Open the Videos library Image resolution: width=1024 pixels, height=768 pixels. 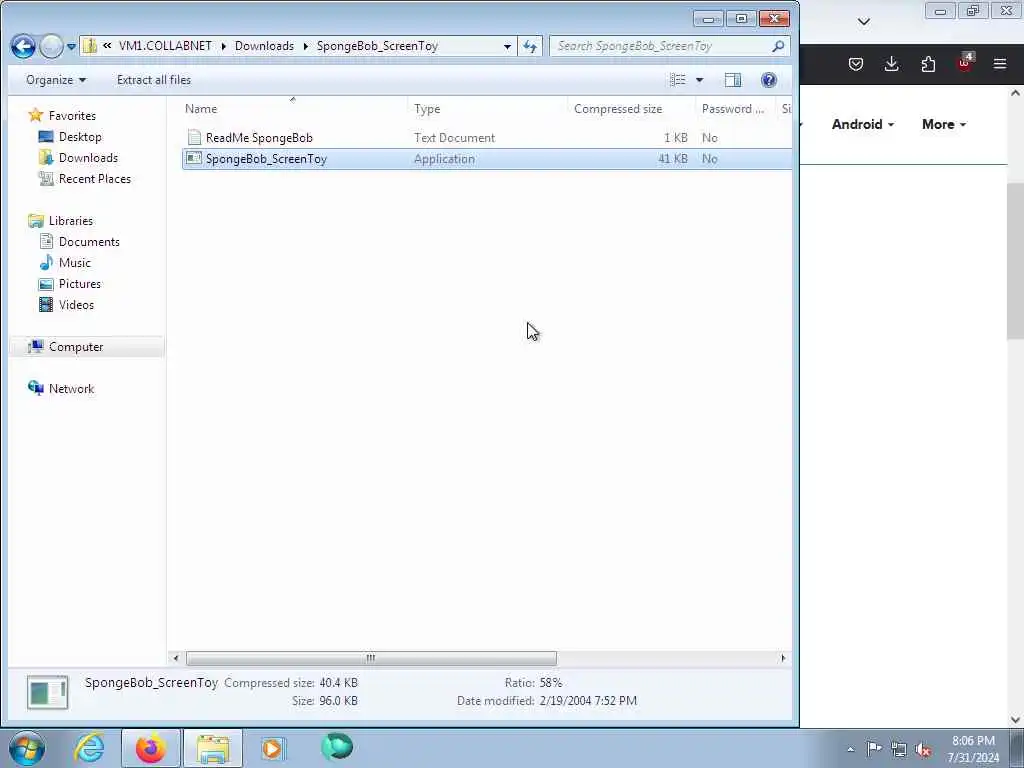(x=76, y=305)
